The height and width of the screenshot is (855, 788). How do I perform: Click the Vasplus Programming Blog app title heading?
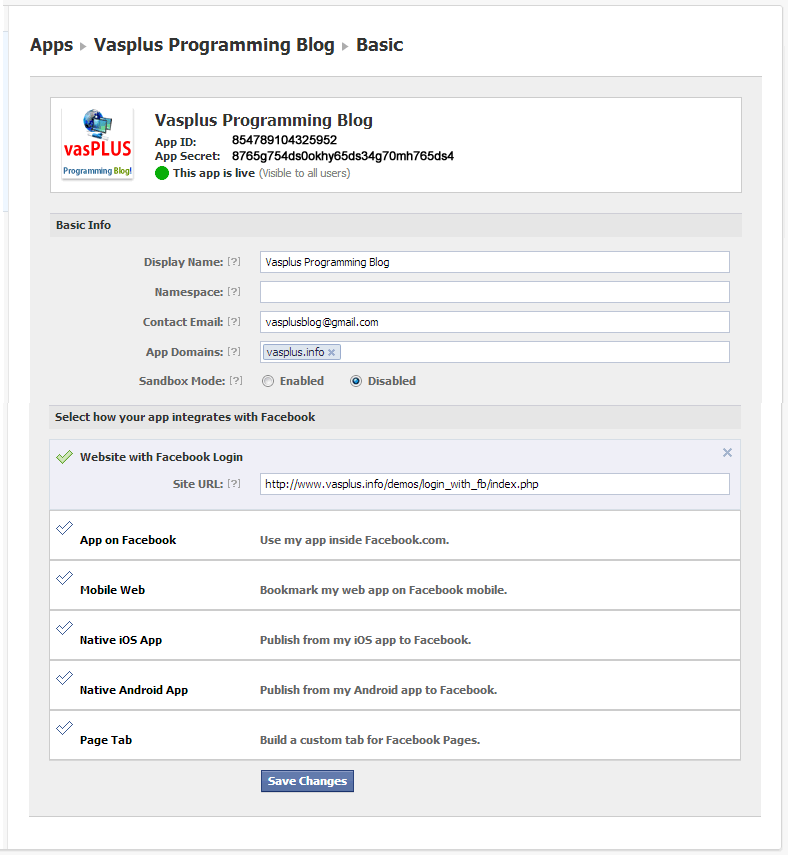pyautogui.click(x=263, y=120)
